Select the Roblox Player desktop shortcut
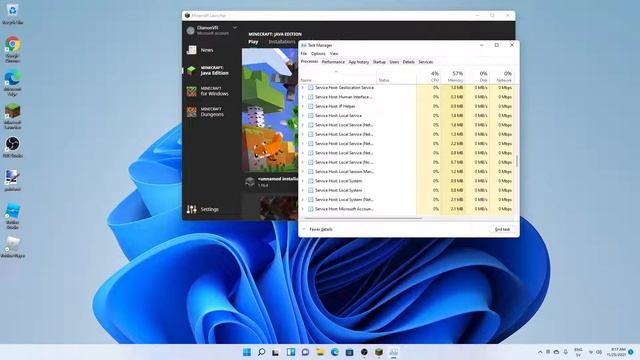This screenshot has height=360, width=640. click(13, 247)
